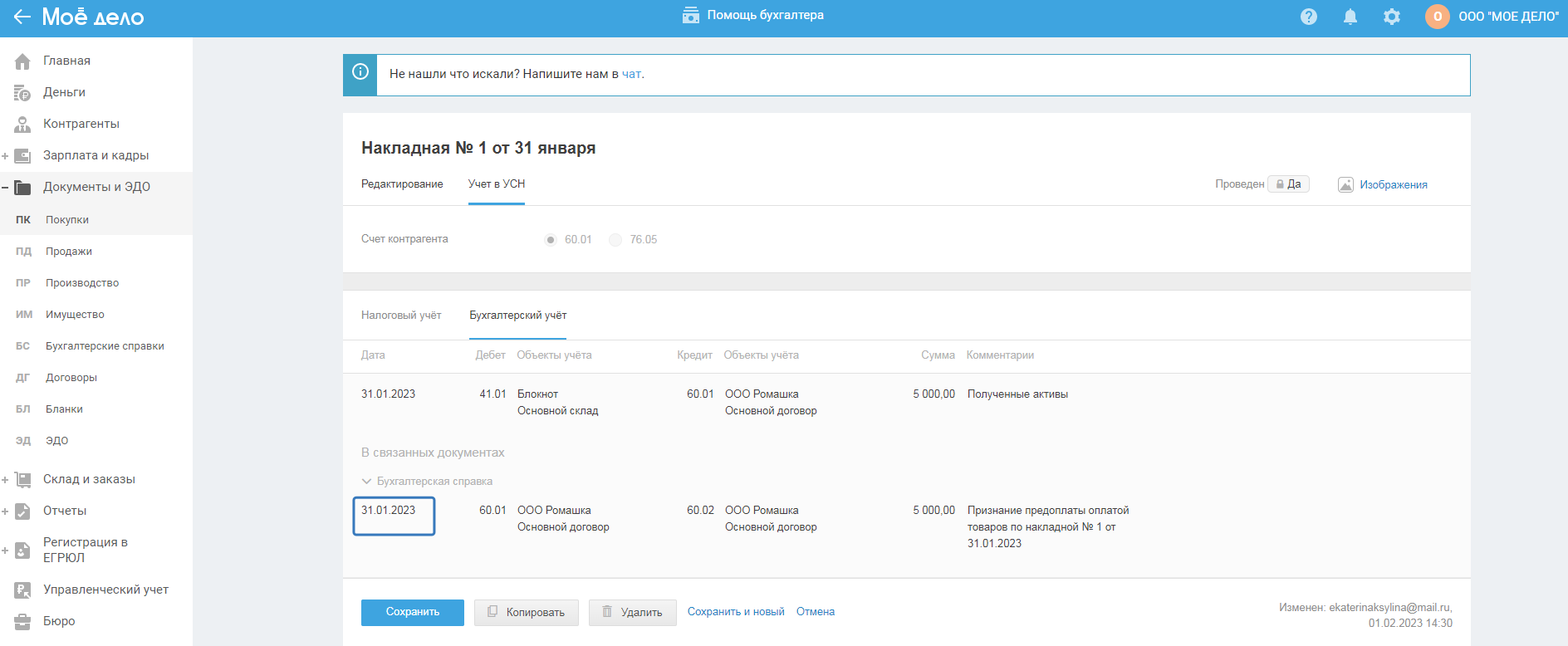Click the Управленческий учет ruble icon
This screenshot has height=646, width=1568.
[x=22, y=590]
